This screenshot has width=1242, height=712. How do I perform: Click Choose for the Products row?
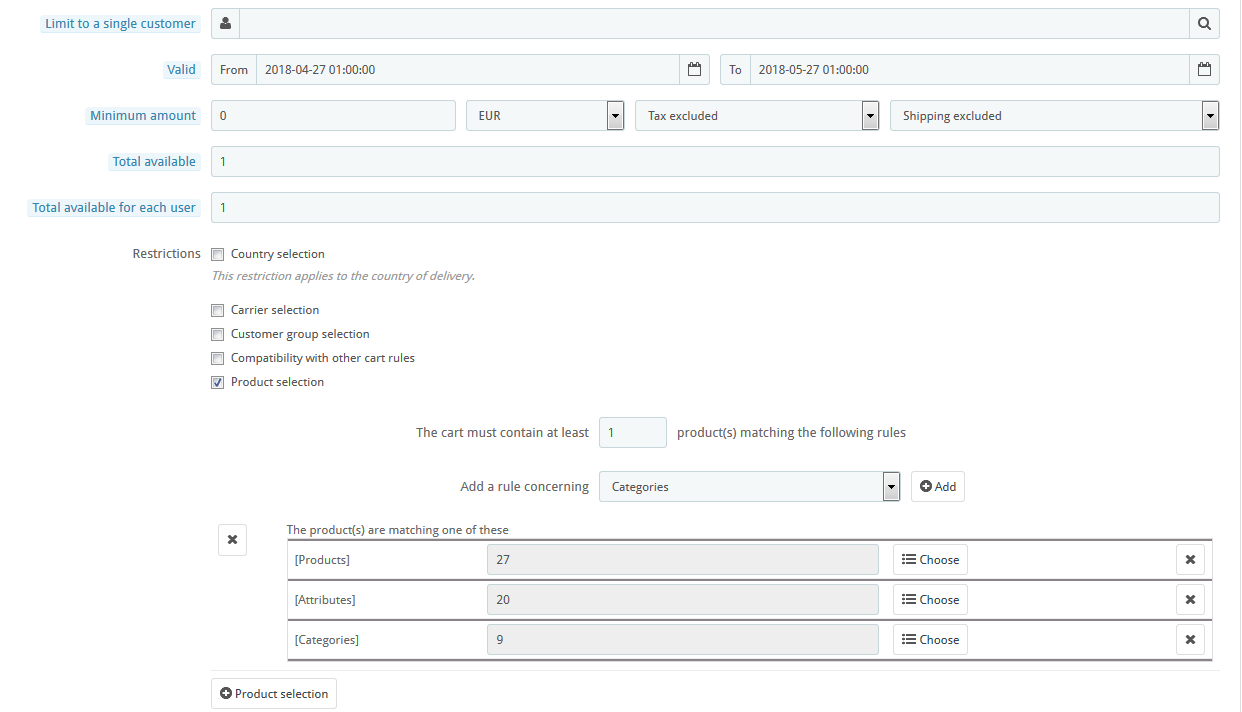click(930, 560)
